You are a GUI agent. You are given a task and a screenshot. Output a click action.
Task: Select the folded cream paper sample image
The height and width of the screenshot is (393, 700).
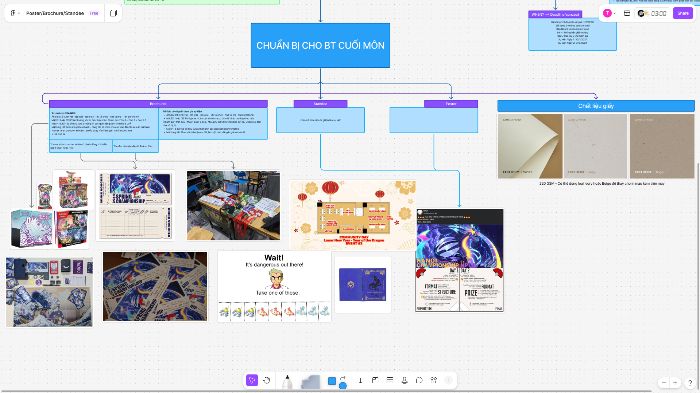[x=530, y=146]
